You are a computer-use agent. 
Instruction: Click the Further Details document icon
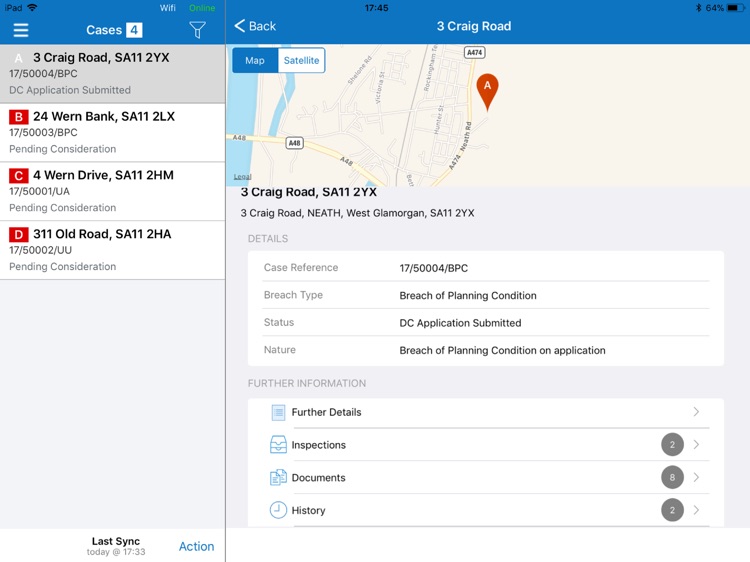click(278, 412)
